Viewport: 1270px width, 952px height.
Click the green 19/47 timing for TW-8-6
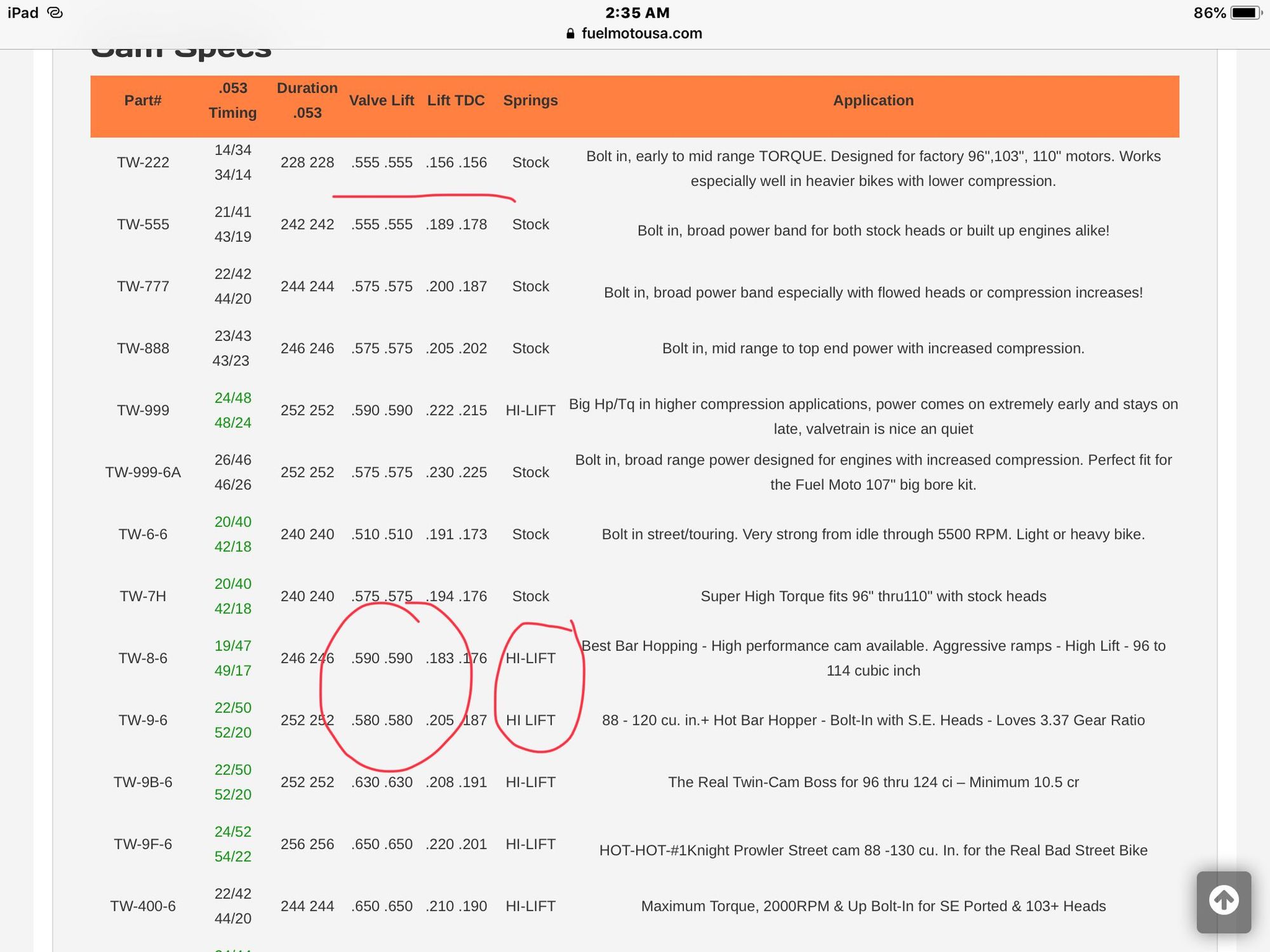click(232, 646)
